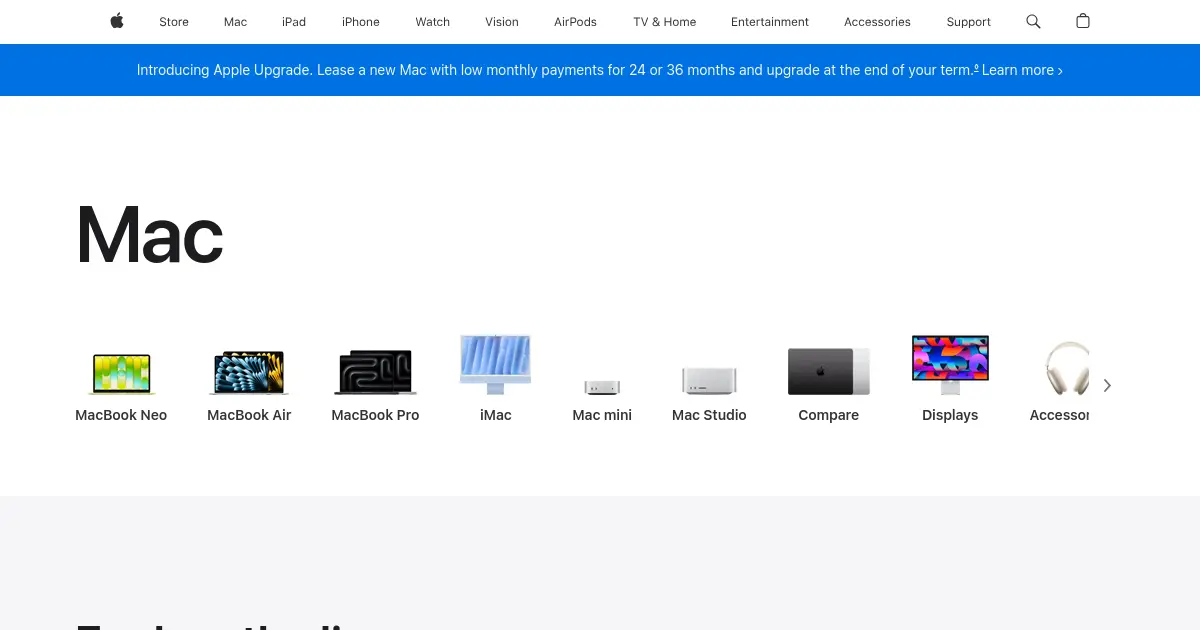This screenshot has height=630, width=1200.
Task: Open the Vision menu
Action: point(502,22)
